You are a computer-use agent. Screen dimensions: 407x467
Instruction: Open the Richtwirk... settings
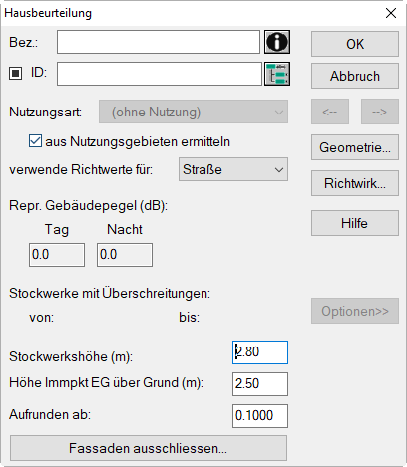[x=355, y=183]
